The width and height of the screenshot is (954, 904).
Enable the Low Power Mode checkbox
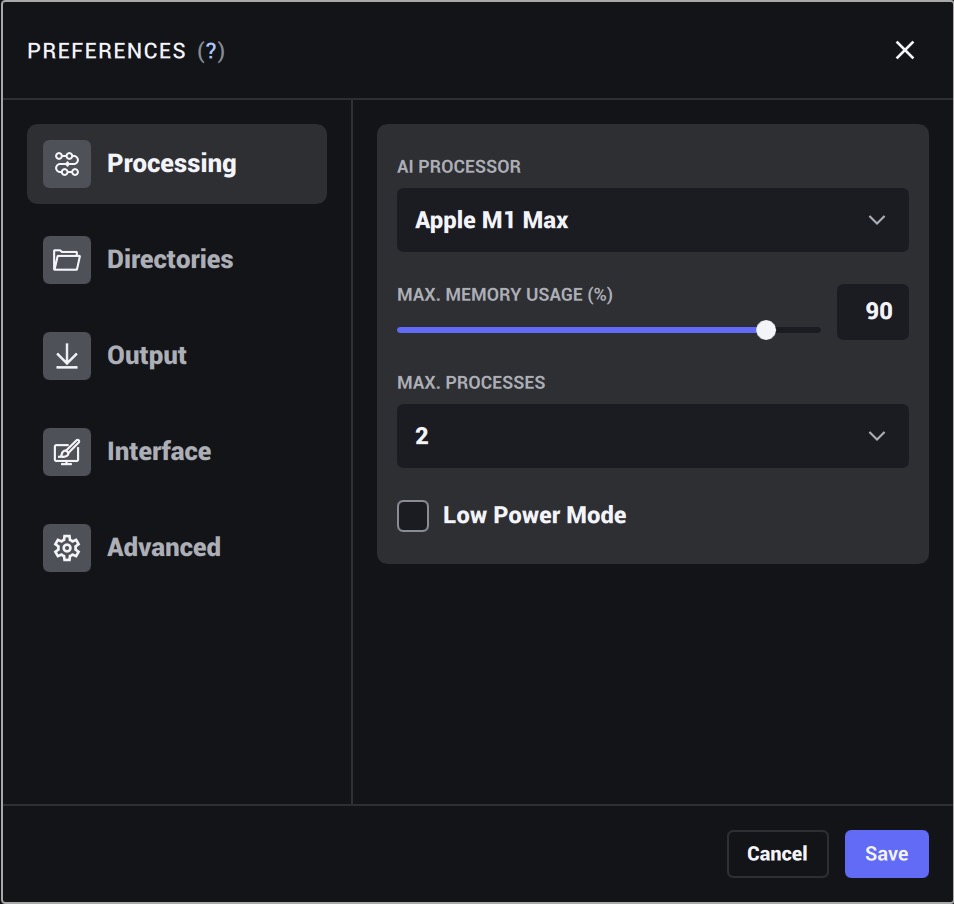pos(413,516)
